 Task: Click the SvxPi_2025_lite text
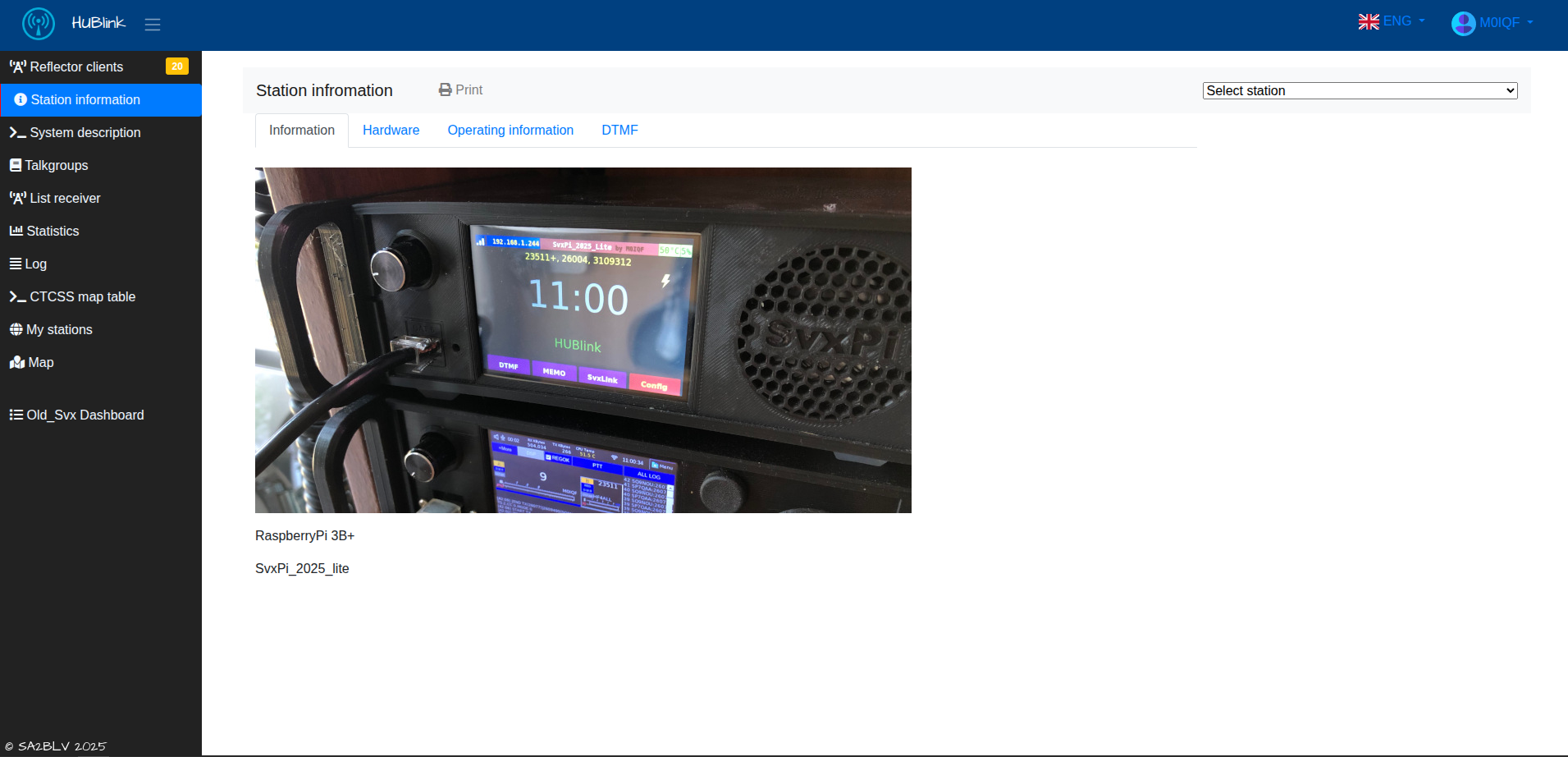pos(302,568)
